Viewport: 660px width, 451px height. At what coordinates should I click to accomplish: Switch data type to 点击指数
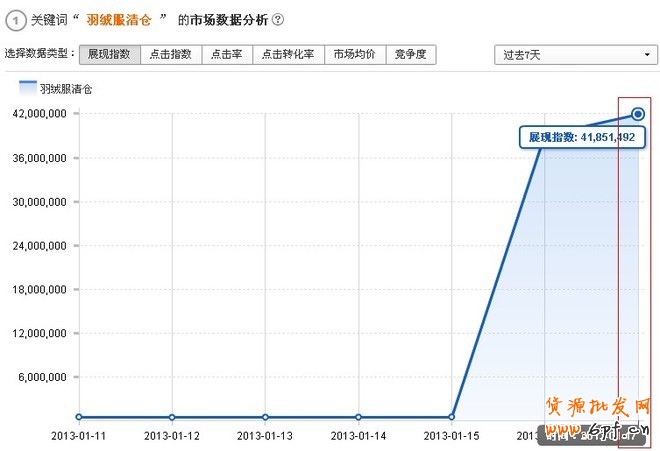point(170,54)
